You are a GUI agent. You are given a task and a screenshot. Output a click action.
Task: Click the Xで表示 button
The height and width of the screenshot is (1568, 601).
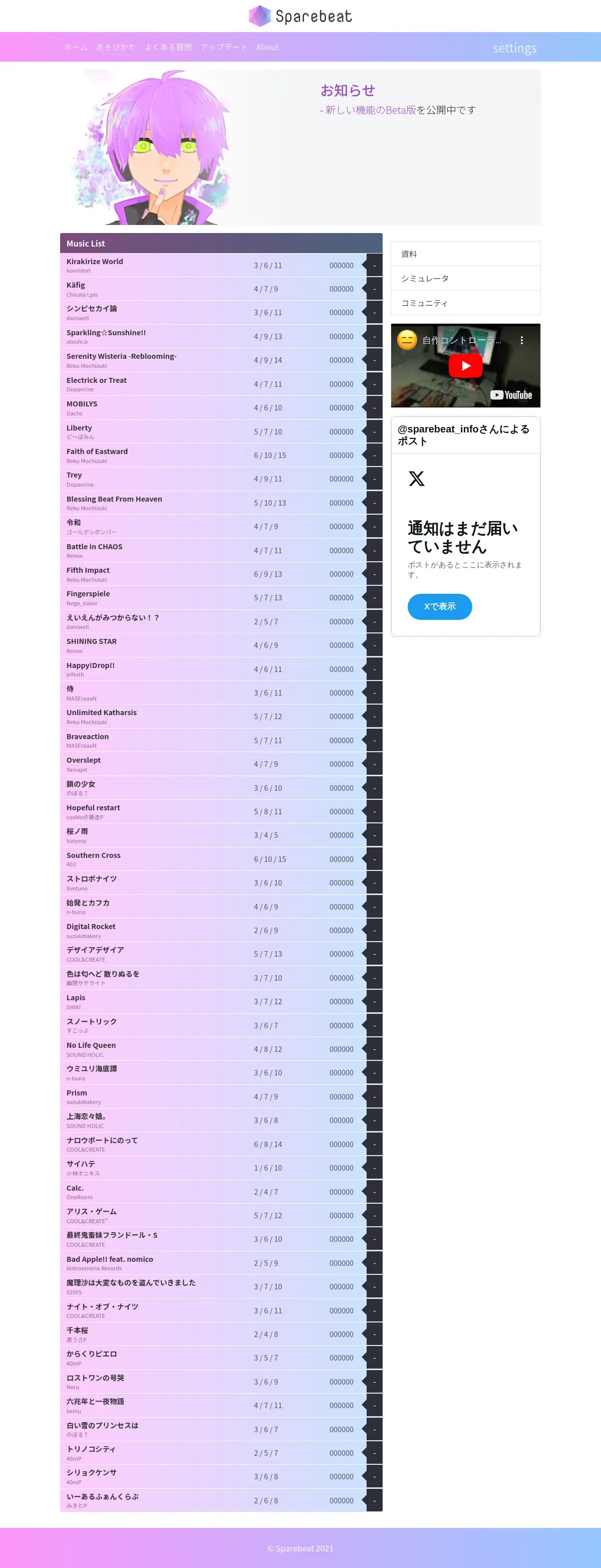[x=440, y=606]
